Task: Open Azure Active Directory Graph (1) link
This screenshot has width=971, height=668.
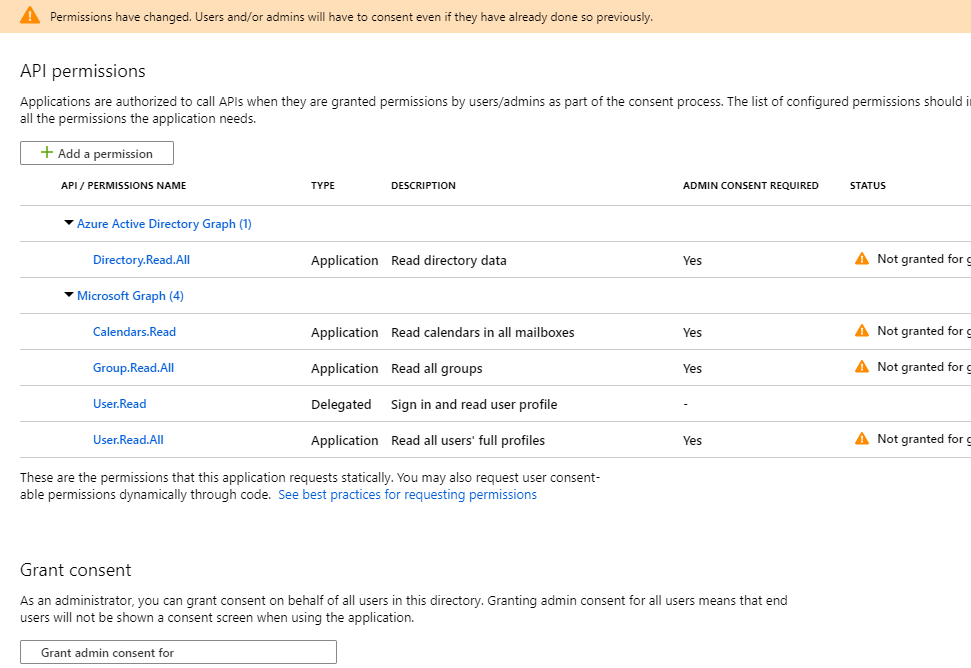Action: pyautogui.click(x=164, y=224)
